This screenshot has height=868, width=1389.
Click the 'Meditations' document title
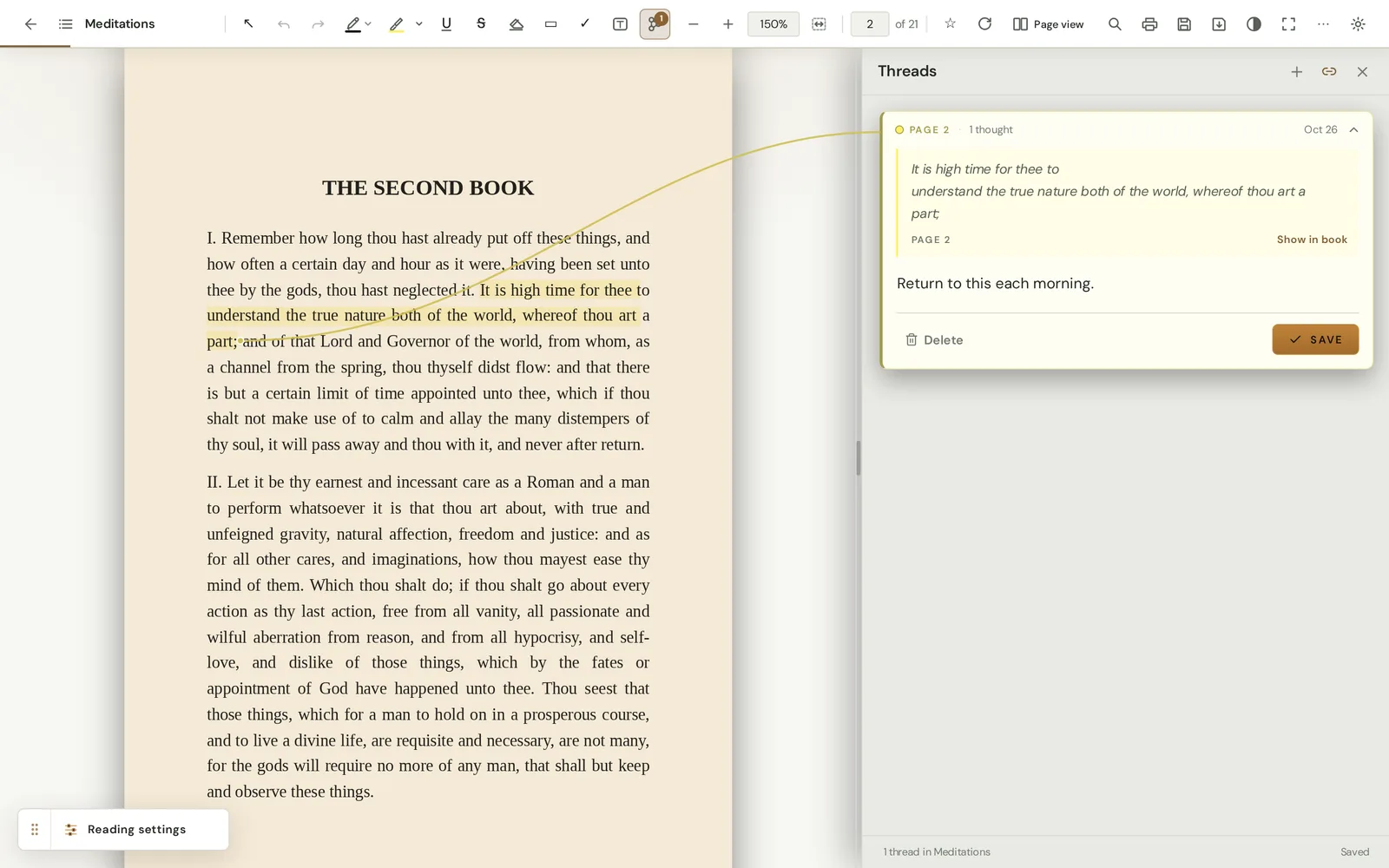pos(120,24)
